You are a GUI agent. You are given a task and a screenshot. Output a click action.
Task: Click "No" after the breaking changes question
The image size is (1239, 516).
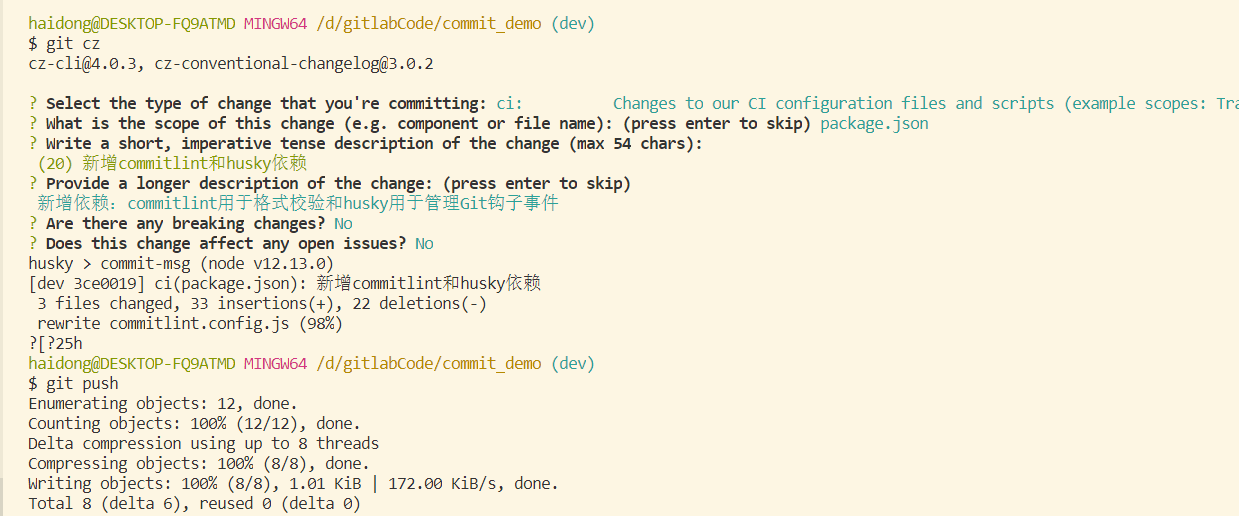(343, 224)
